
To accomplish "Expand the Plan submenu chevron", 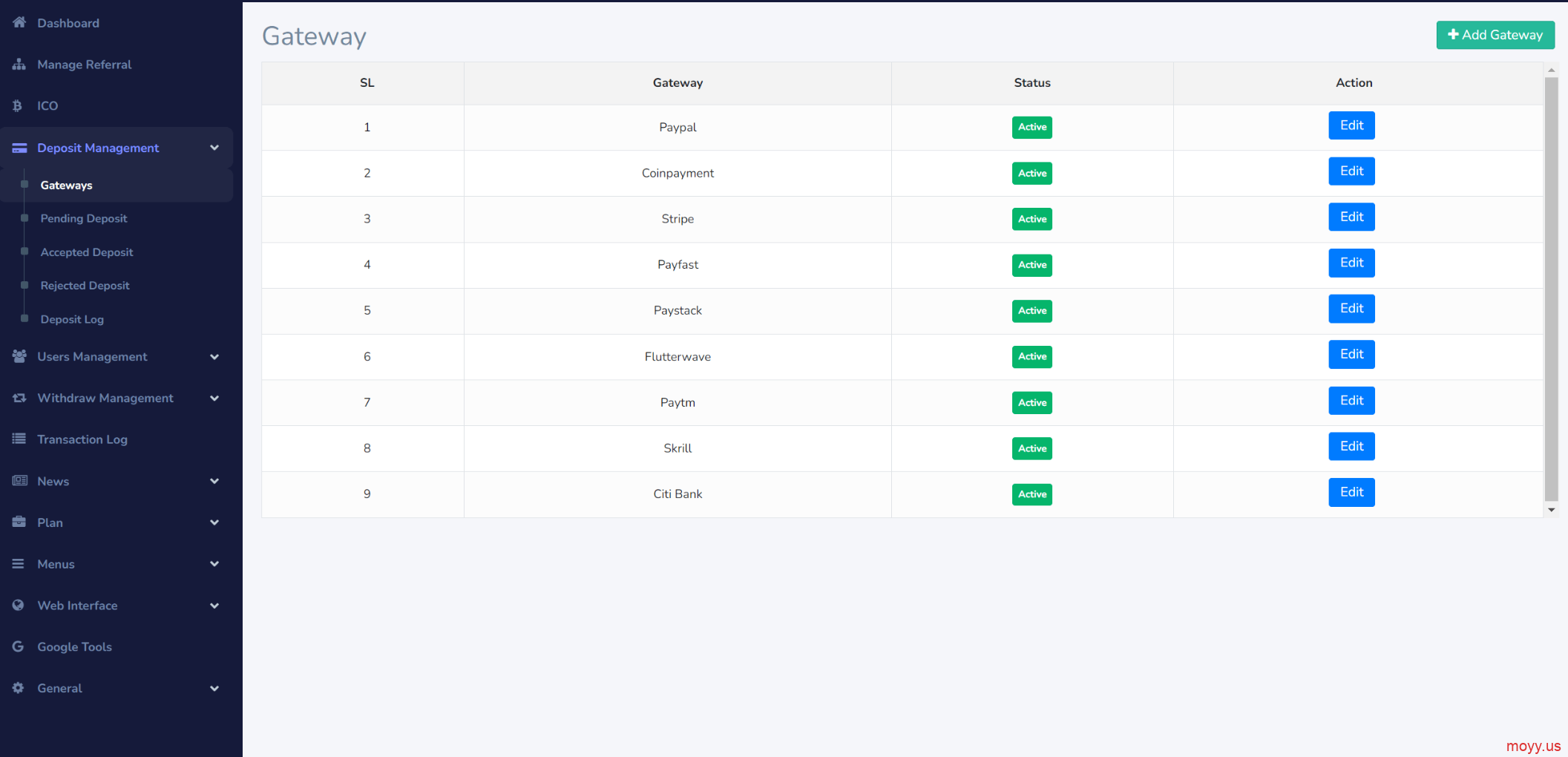I will pyautogui.click(x=214, y=522).
